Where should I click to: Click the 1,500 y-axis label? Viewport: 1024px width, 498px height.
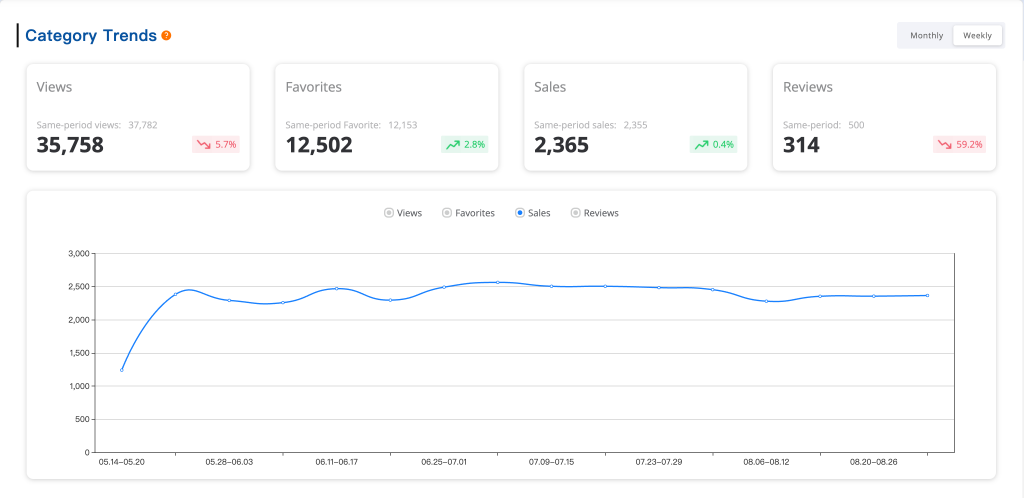[78, 353]
